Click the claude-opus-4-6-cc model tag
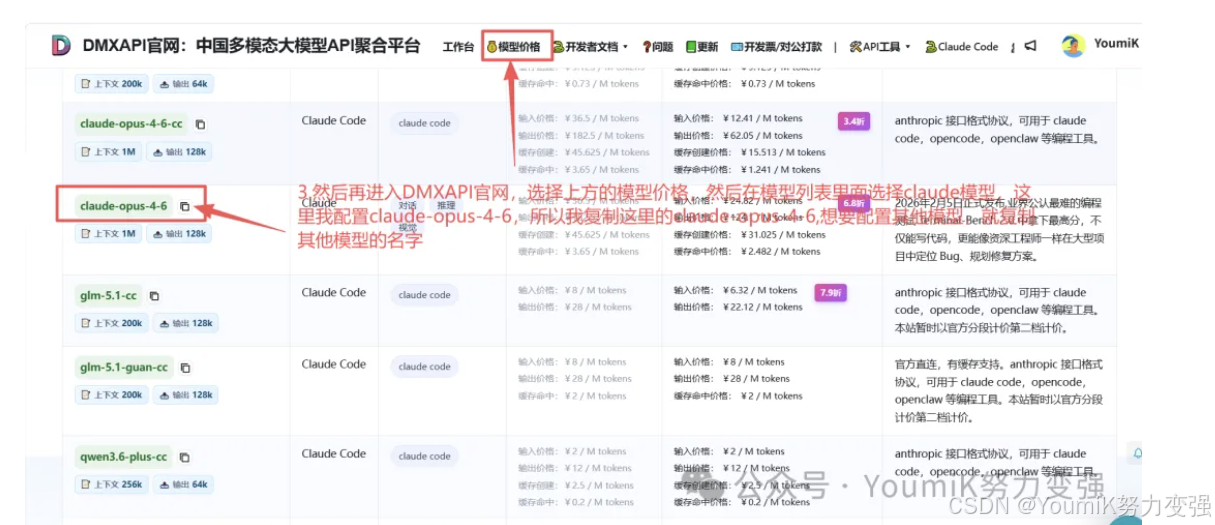1215x525 pixels. tap(131, 124)
